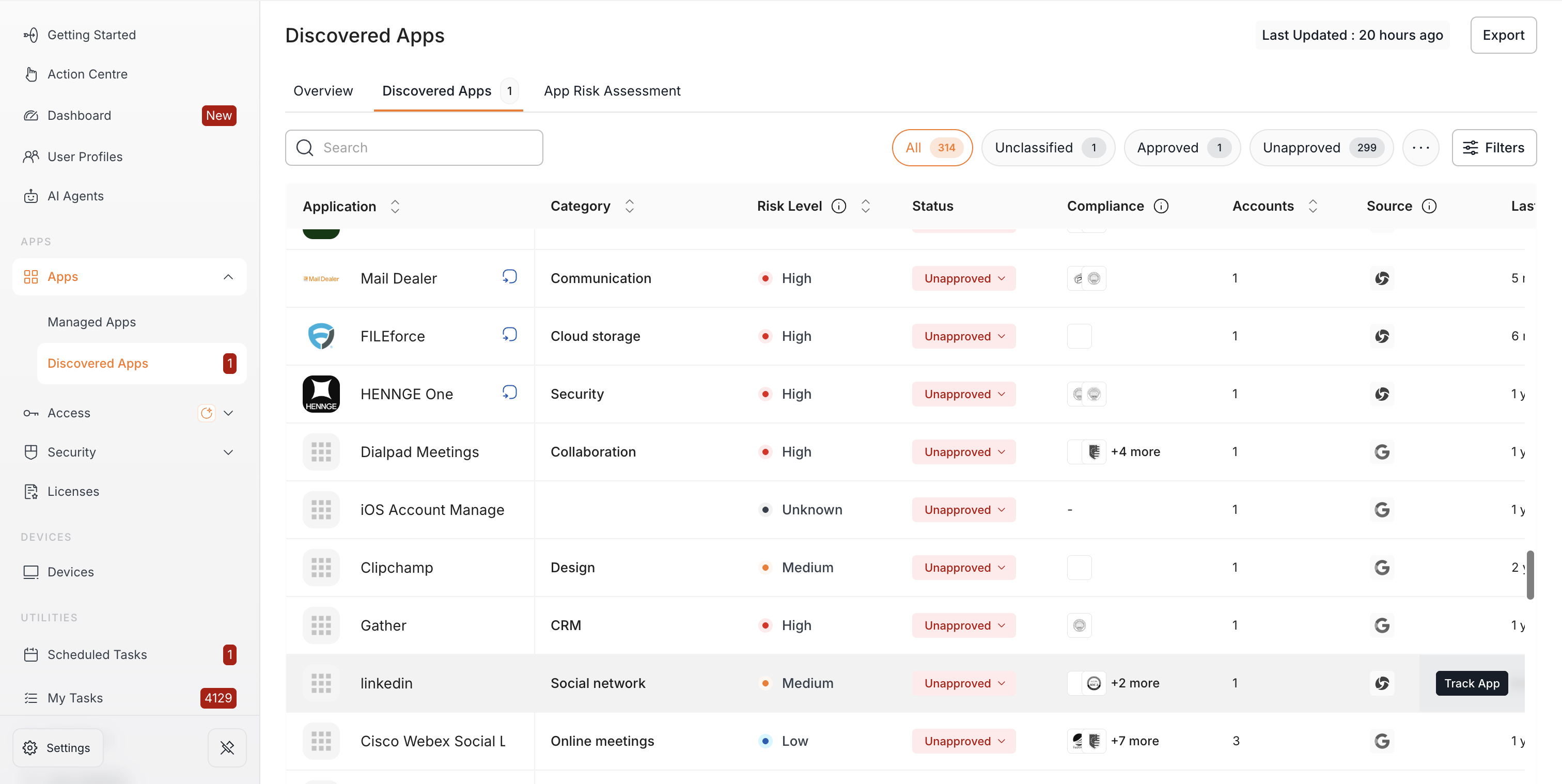Click the Export button

(1503, 35)
